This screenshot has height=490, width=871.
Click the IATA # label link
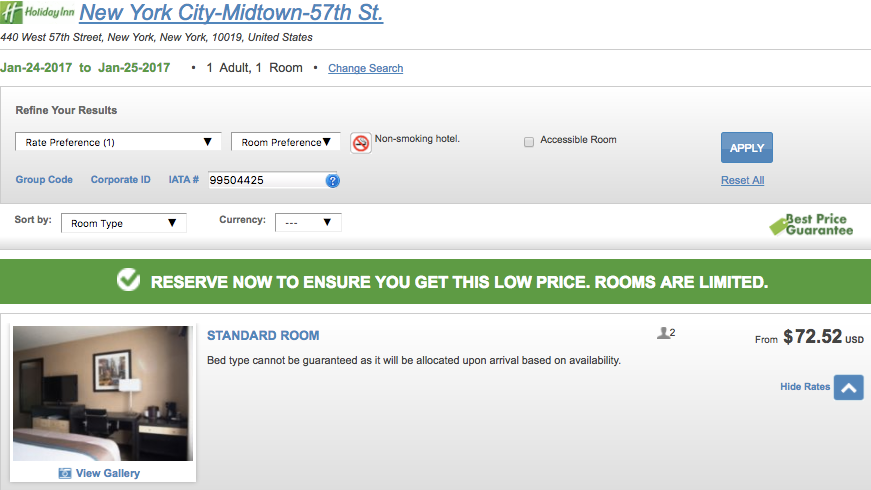183,179
